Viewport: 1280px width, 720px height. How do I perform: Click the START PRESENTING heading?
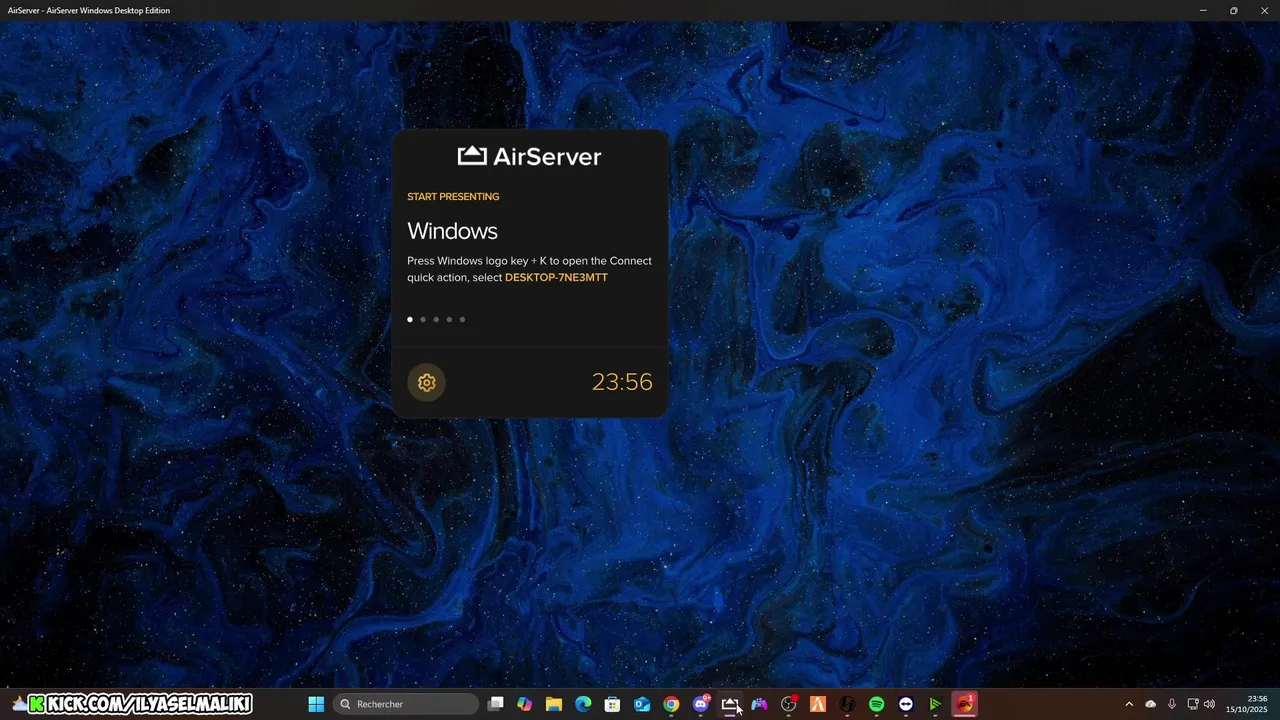coord(453,197)
